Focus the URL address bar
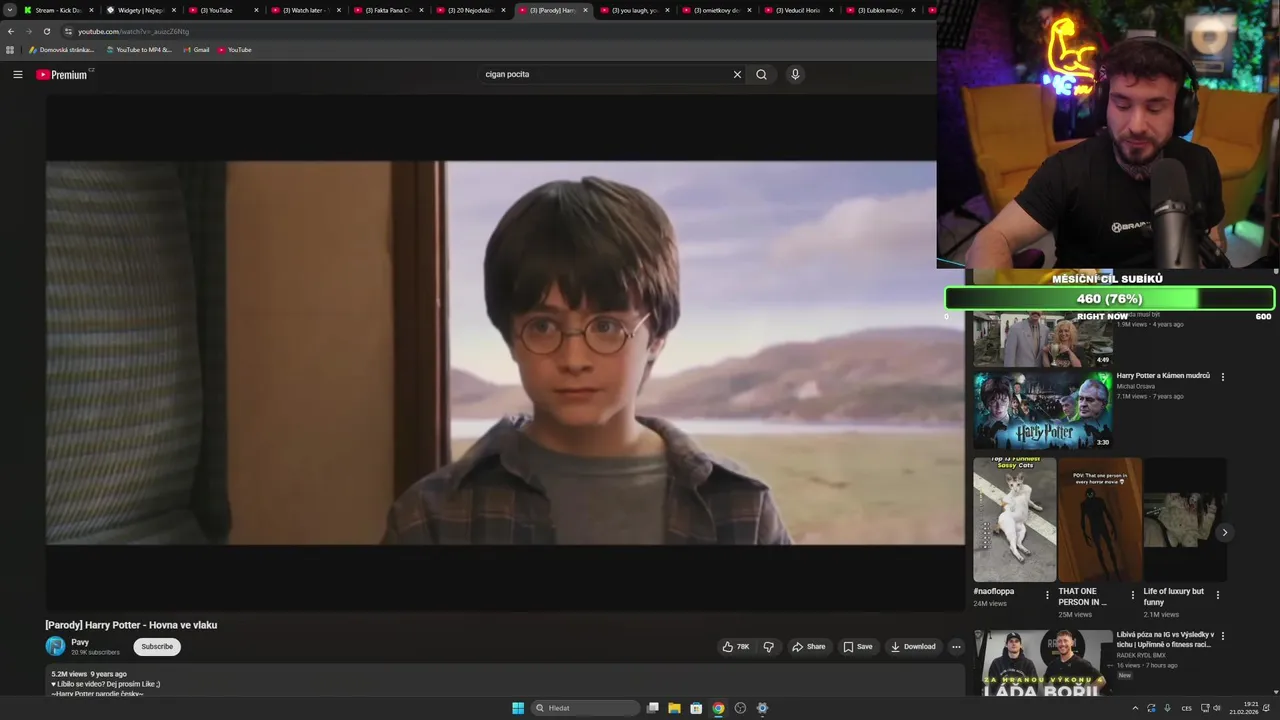Screen dimensions: 1280x720 (x=500, y=31)
